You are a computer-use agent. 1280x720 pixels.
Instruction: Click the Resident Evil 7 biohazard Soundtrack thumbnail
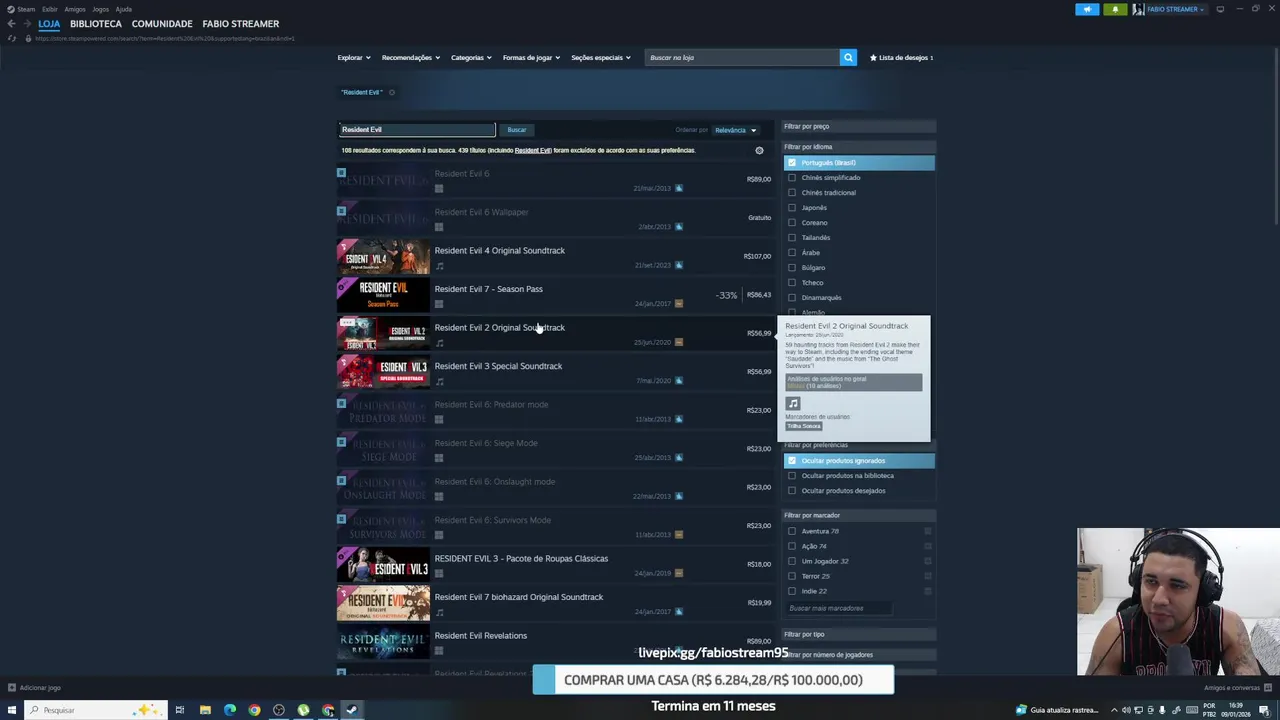(x=383, y=604)
